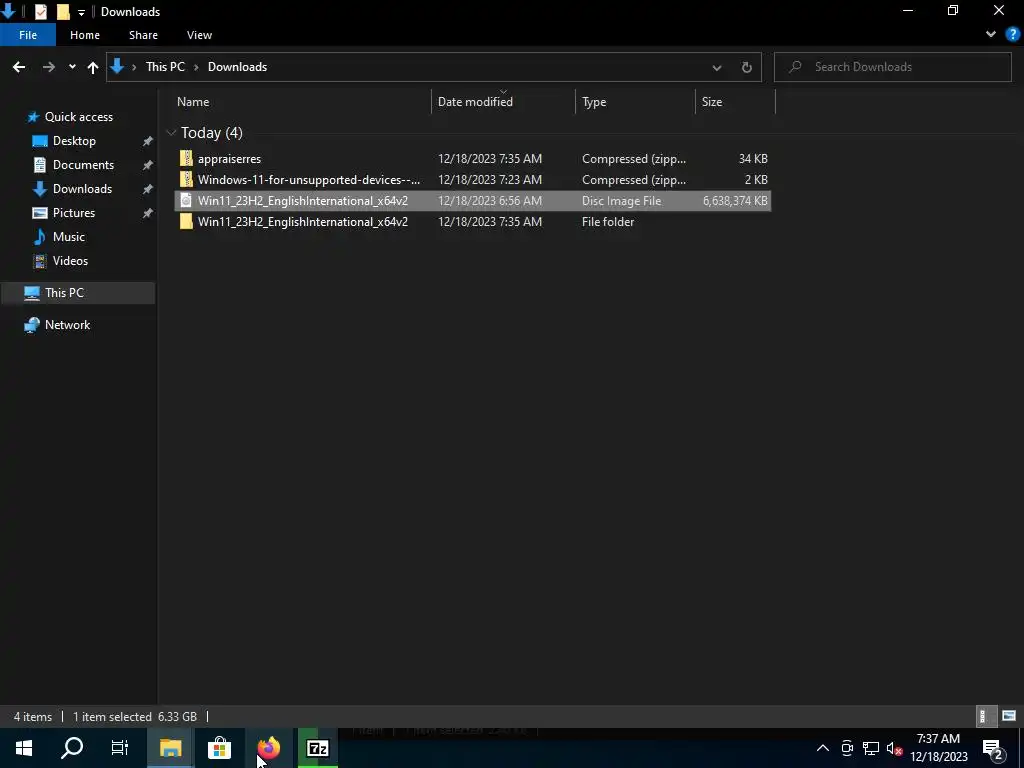Click the 6,638,374 KB size cell
Viewport: 1024px width, 768px height.
(735, 200)
